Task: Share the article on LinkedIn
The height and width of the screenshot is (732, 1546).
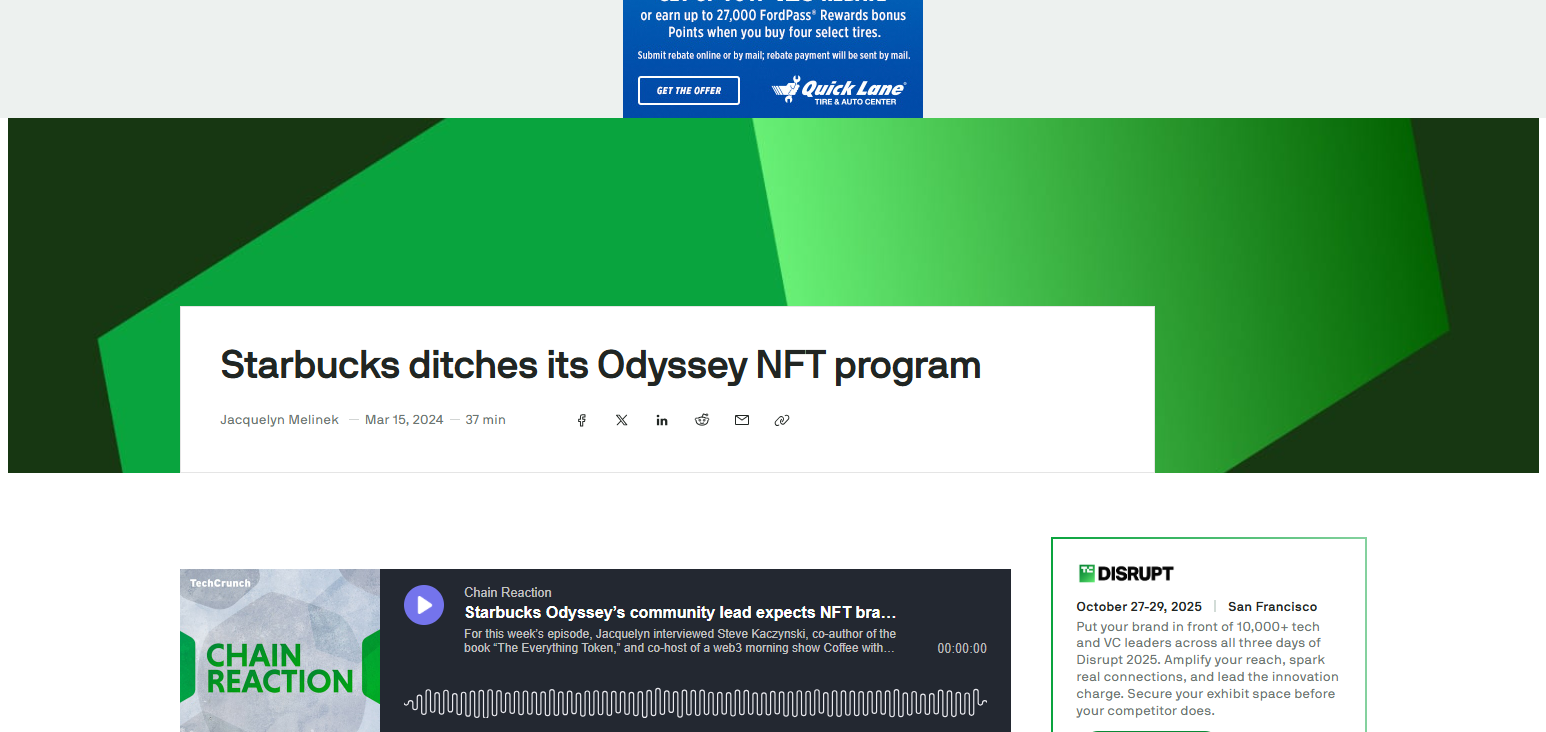Action: coord(661,420)
